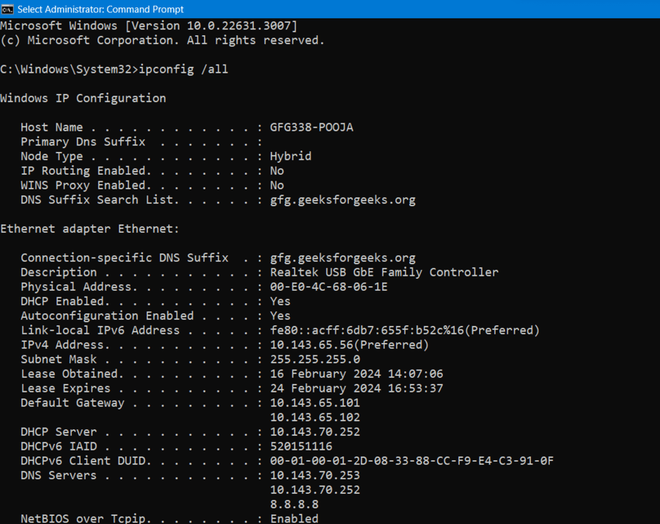
Task: Click the 'No' value of IP Routing Enabled
Action: point(277,171)
